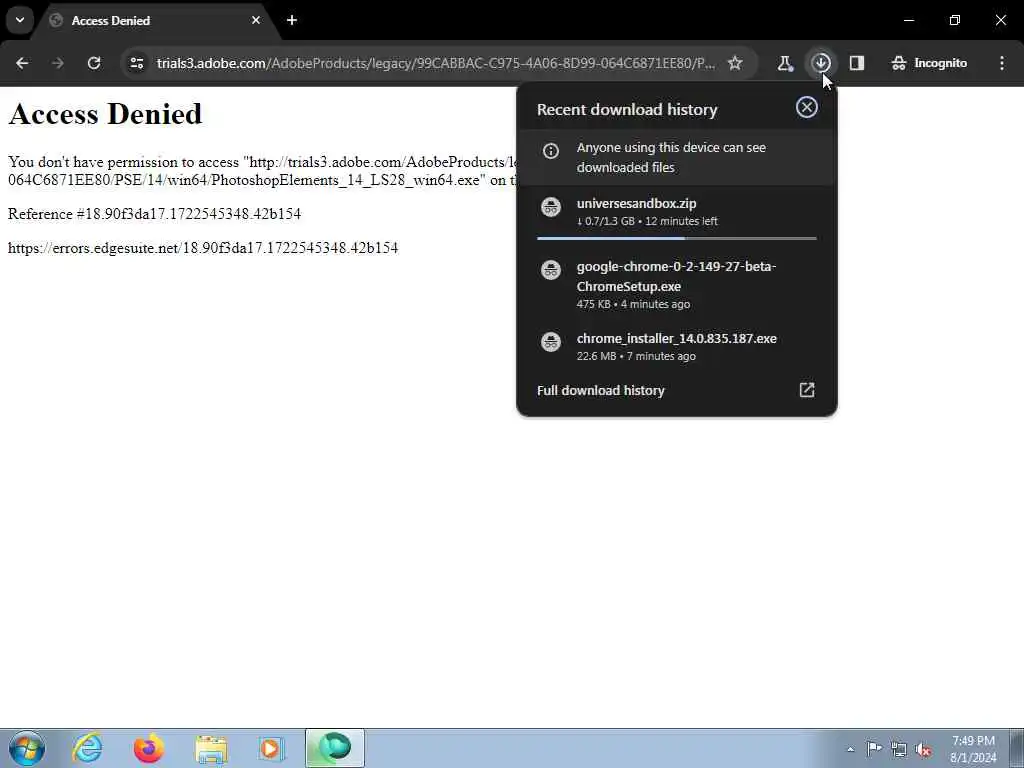Open network status tray icon
This screenshot has width=1024, height=768.
pyautogui.click(x=899, y=749)
